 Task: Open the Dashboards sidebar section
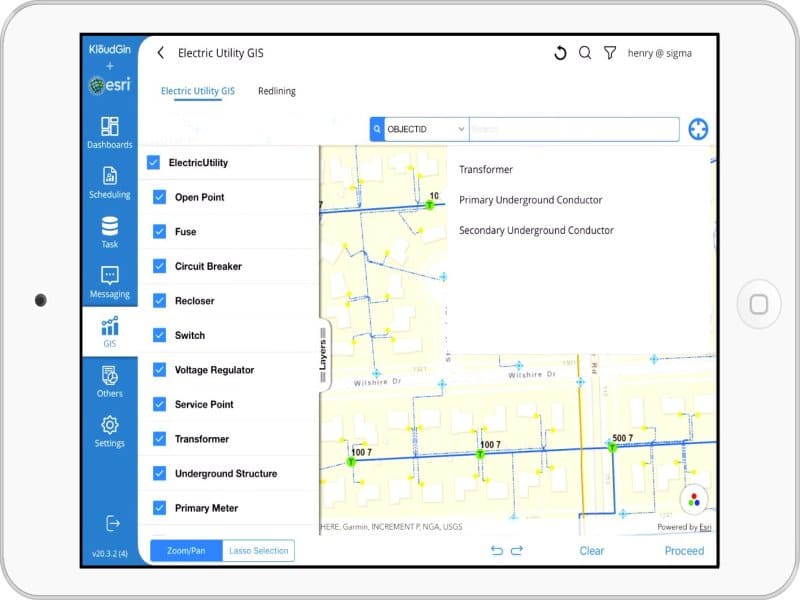pyautogui.click(x=110, y=133)
